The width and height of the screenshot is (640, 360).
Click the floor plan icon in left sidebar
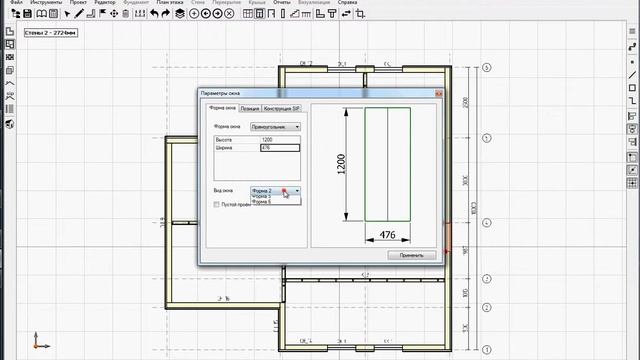[x=10, y=44]
